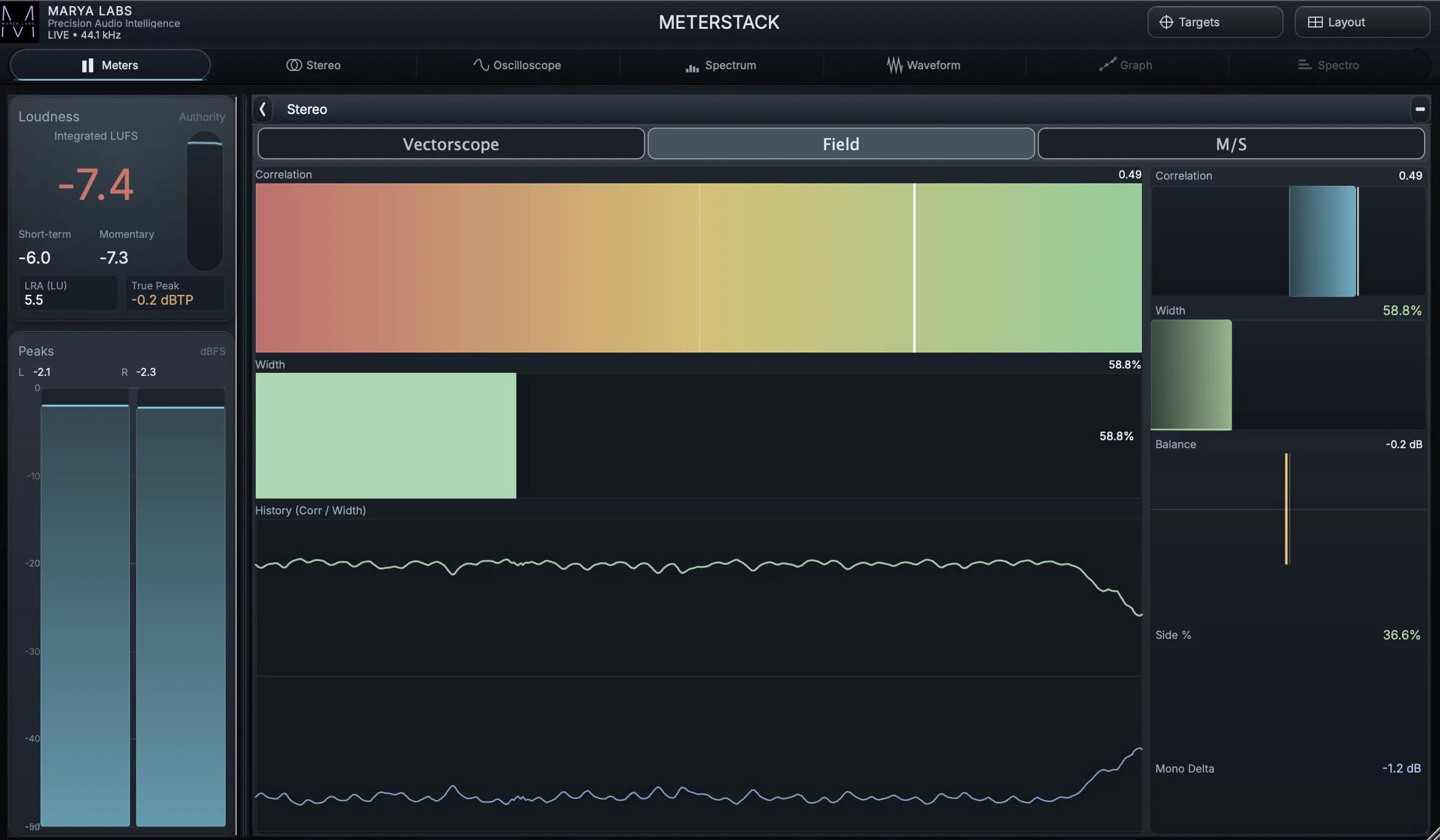
Task: Click the Meters bar icon
Action: click(88, 65)
